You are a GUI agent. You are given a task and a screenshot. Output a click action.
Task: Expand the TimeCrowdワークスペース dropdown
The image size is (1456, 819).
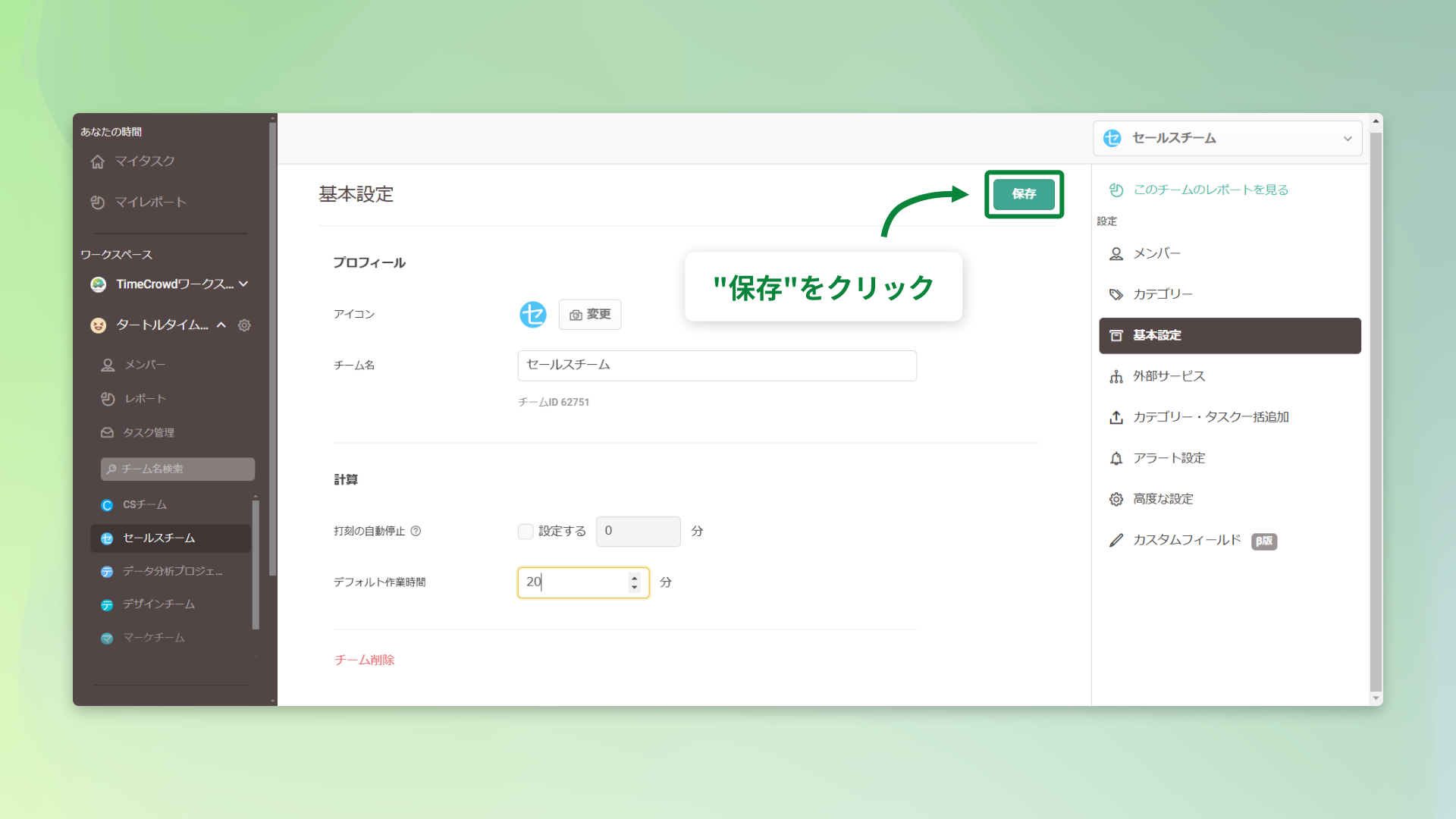click(243, 284)
